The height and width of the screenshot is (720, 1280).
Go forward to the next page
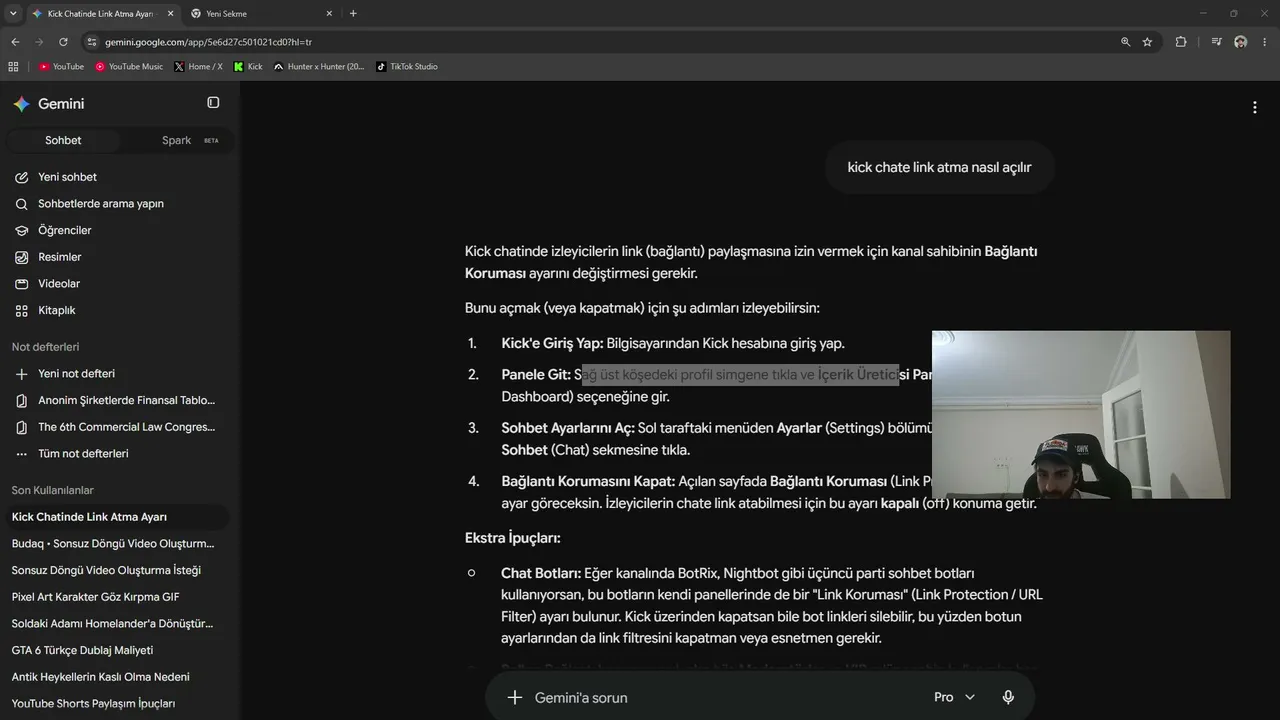(x=39, y=42)
